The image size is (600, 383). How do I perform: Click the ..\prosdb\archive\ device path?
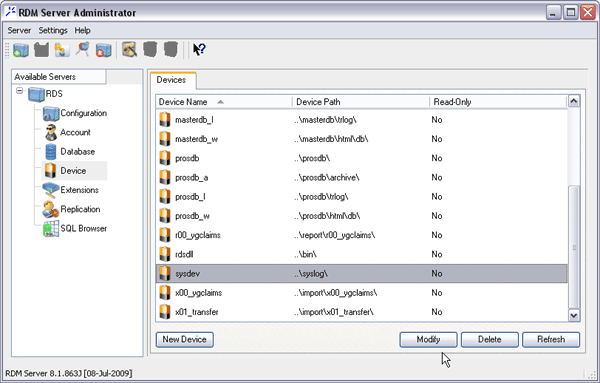coord(327,178)
